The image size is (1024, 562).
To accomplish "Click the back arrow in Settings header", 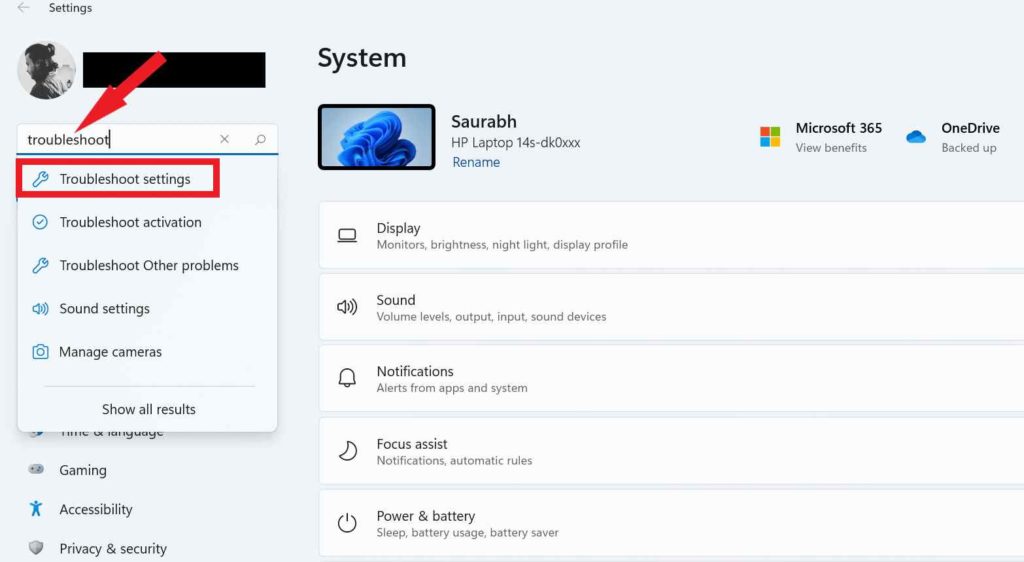I will point(24,8).
